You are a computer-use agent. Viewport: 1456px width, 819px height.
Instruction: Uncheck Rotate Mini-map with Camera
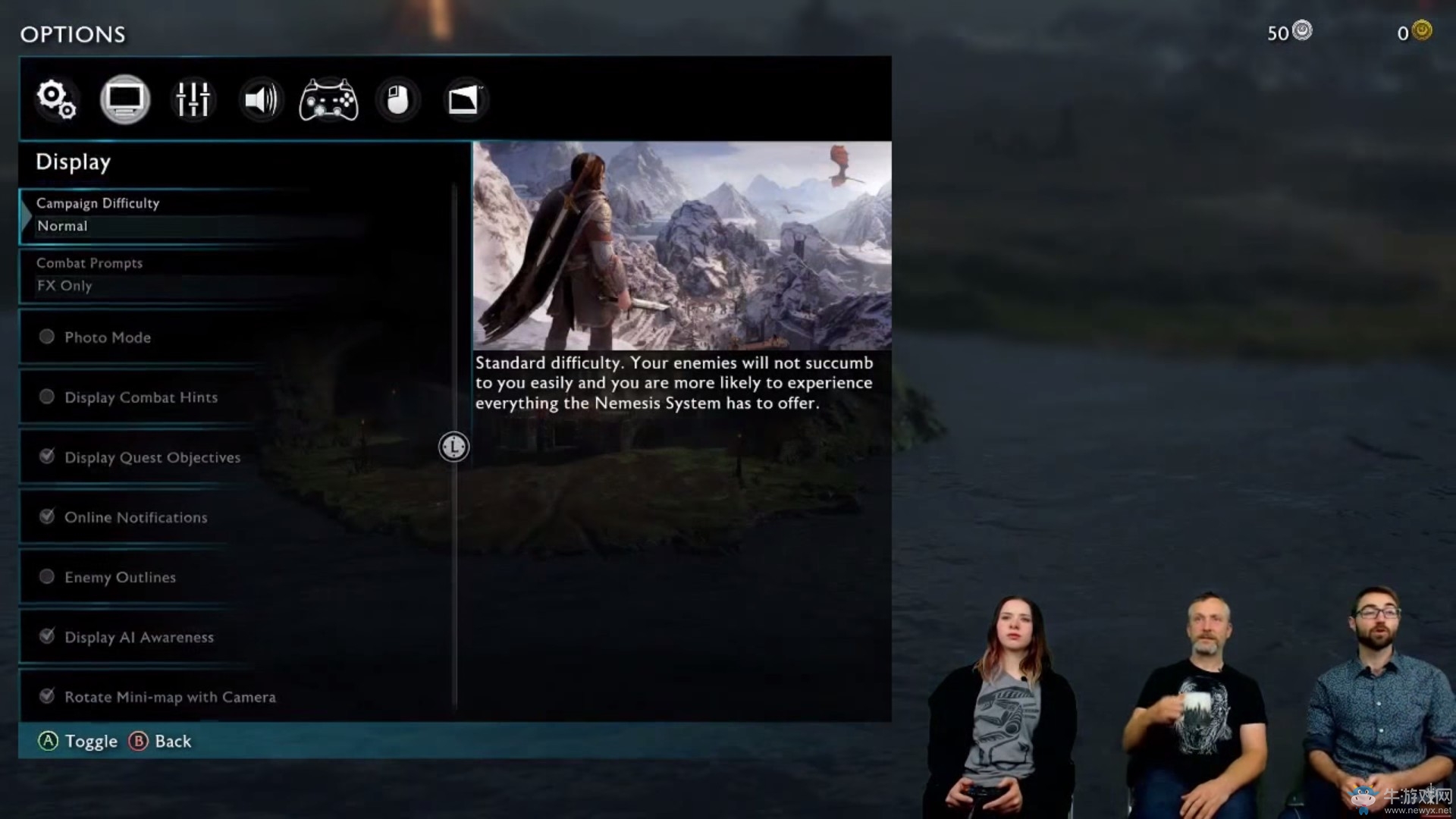(x=47, y=696)
